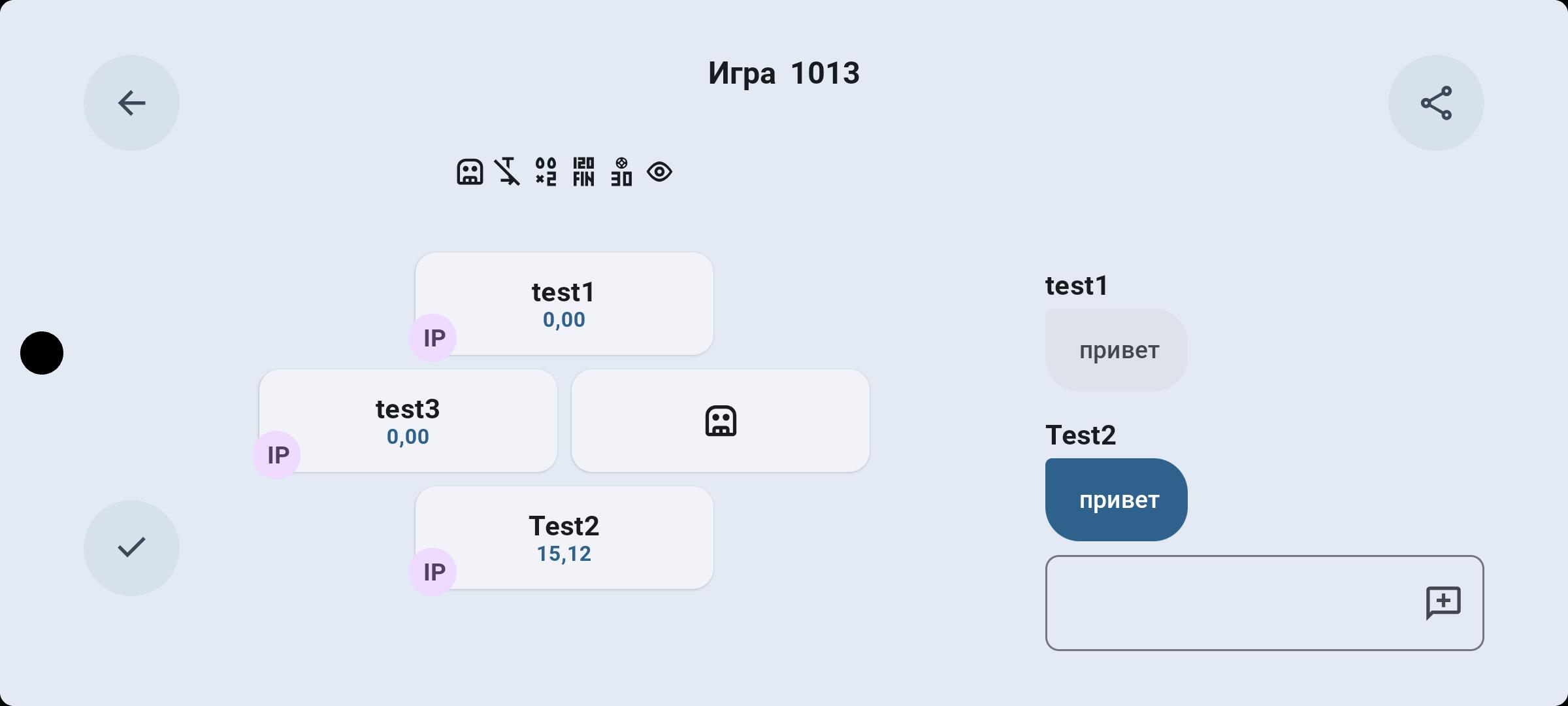Click the 00 x2 rule icon
1568x706 pixels.
(x=546, y=172)
